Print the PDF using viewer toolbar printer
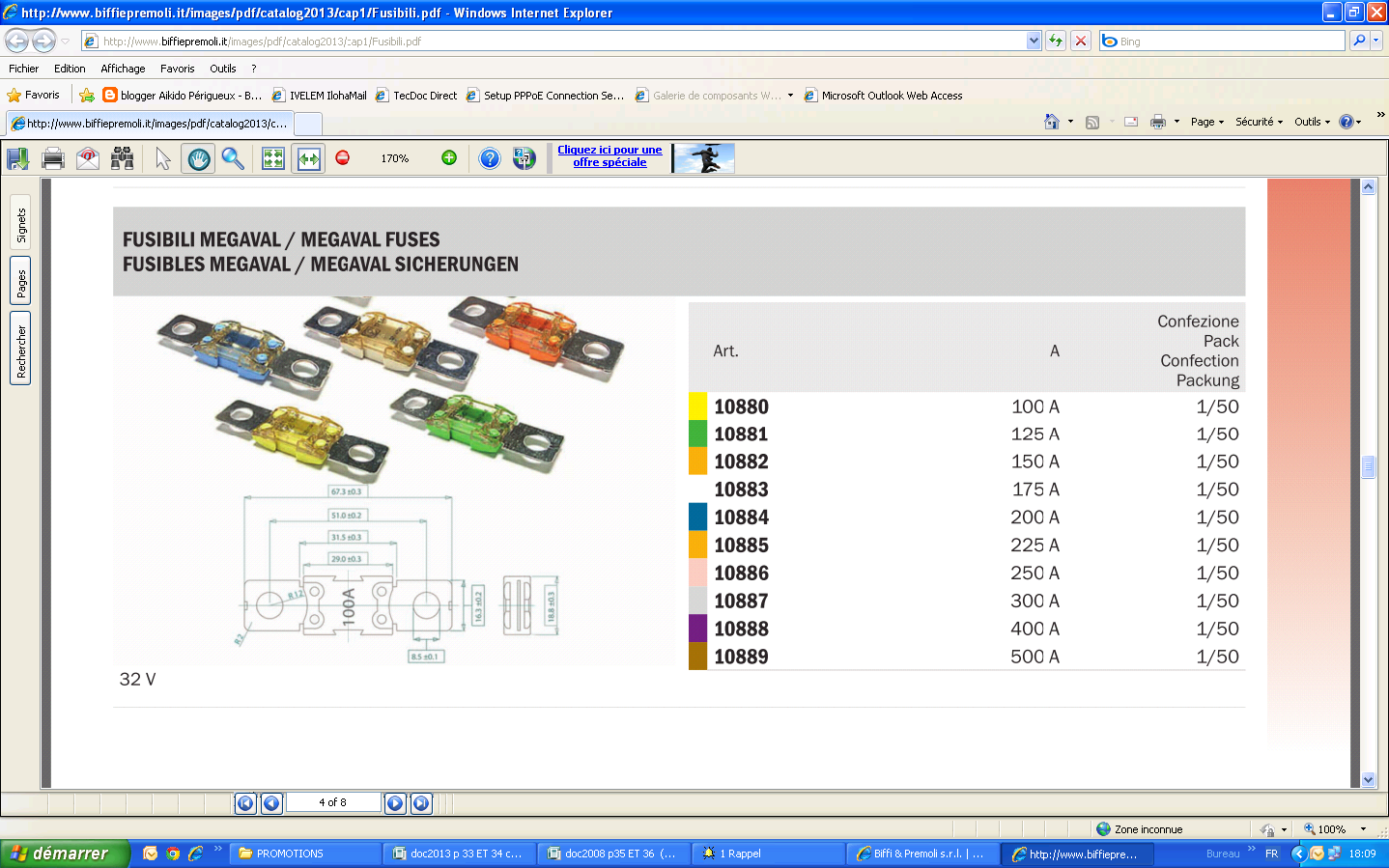This screenshot has height=868, width=1389. point(53,158)
